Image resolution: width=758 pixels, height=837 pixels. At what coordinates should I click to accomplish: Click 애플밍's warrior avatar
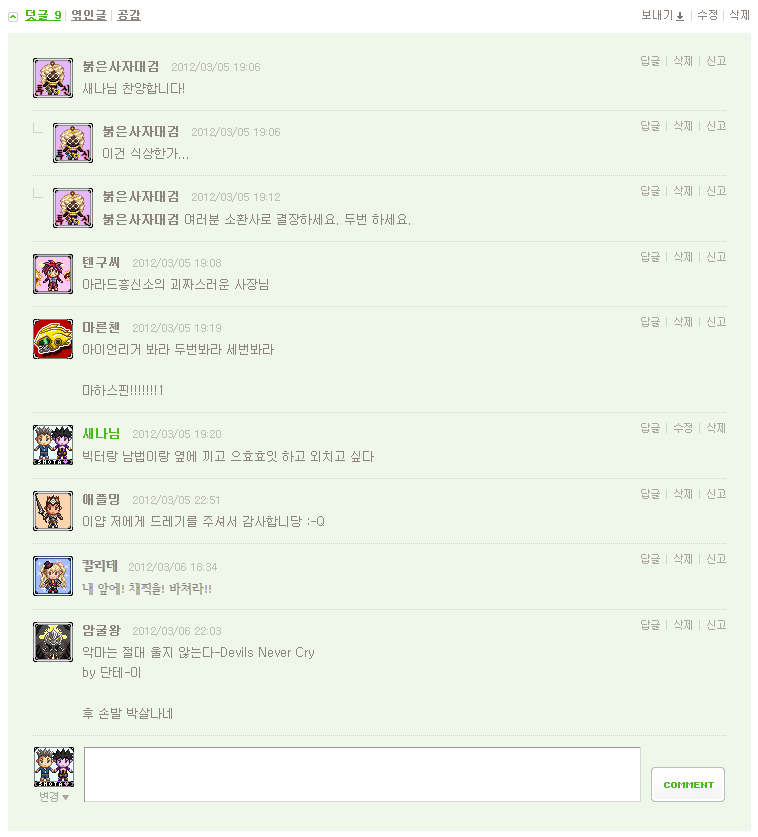point(53,511)
